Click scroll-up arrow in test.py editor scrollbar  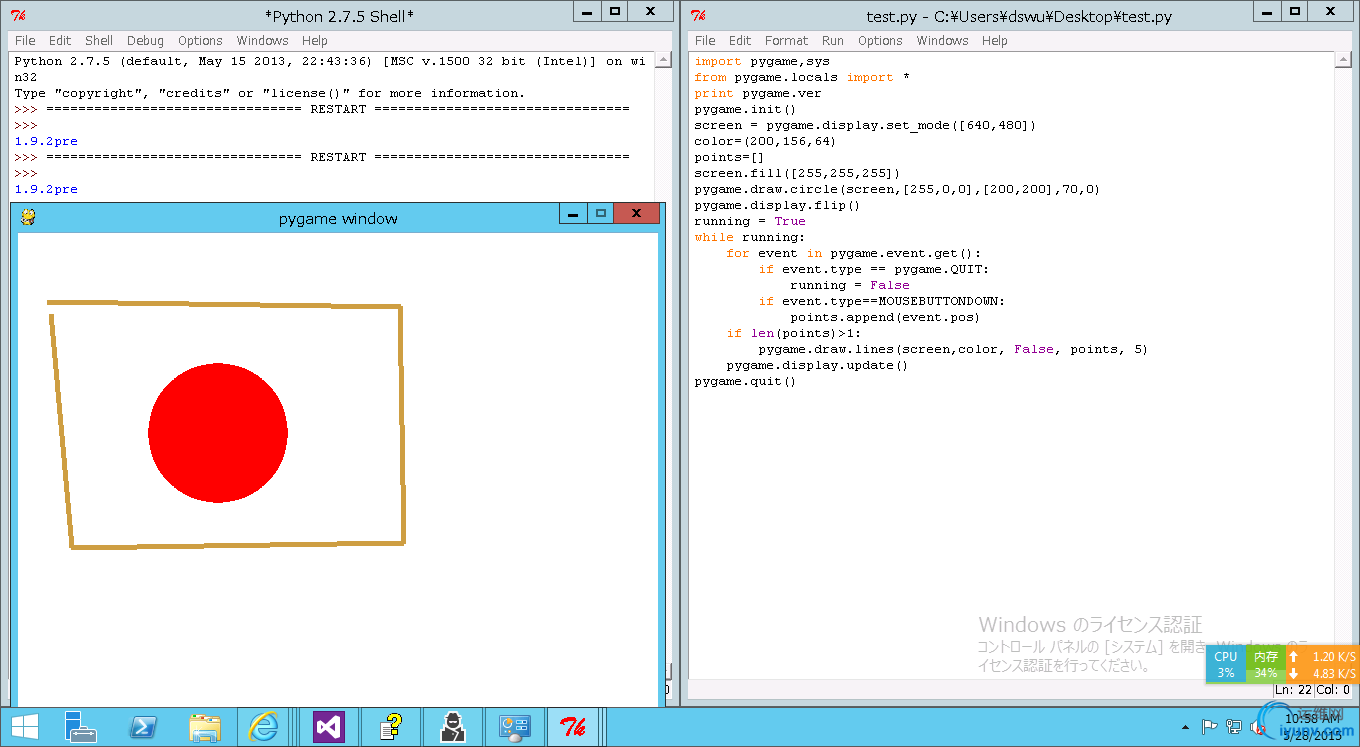tap(1344, 61)
